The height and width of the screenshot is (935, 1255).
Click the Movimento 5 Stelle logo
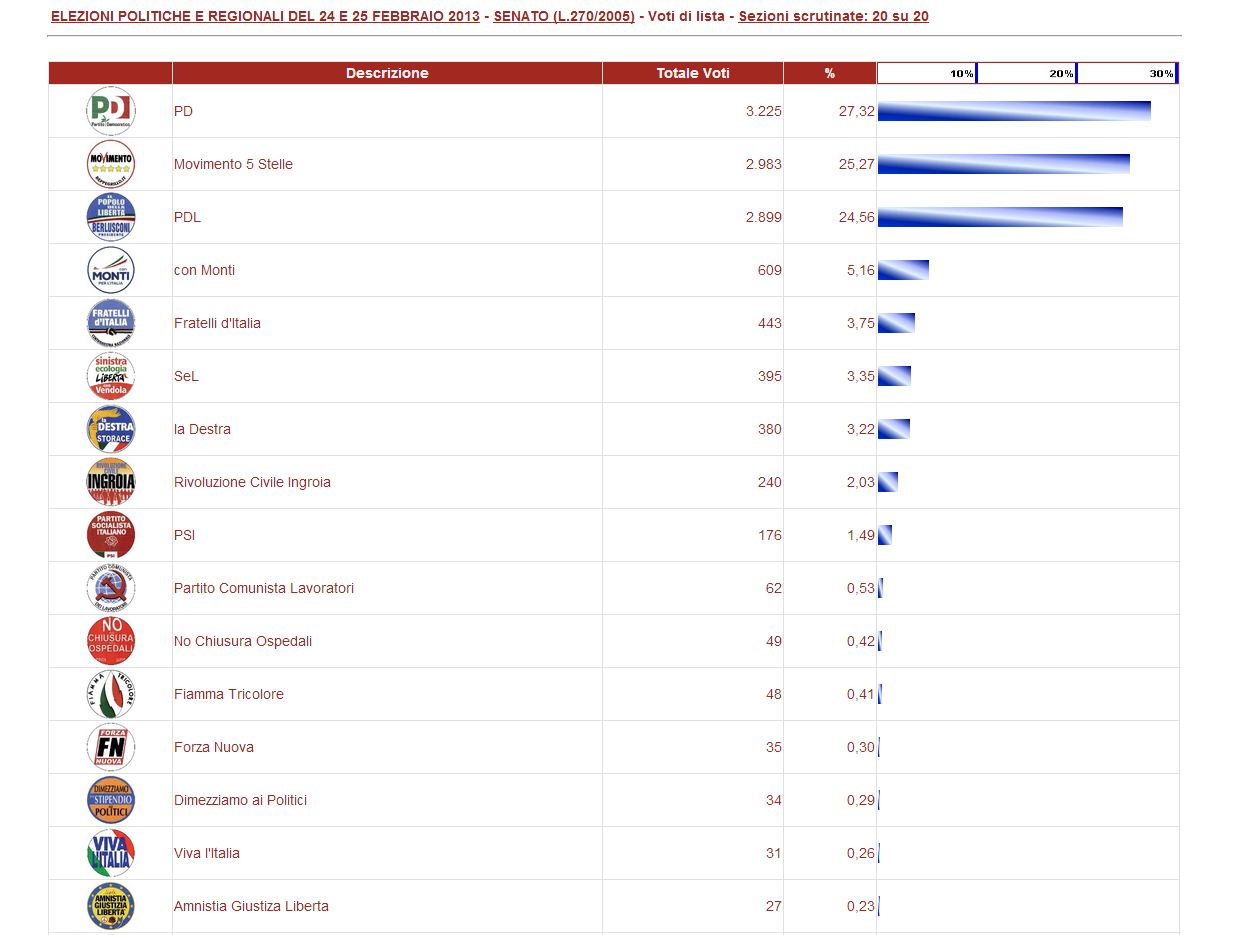click(110, 164)
